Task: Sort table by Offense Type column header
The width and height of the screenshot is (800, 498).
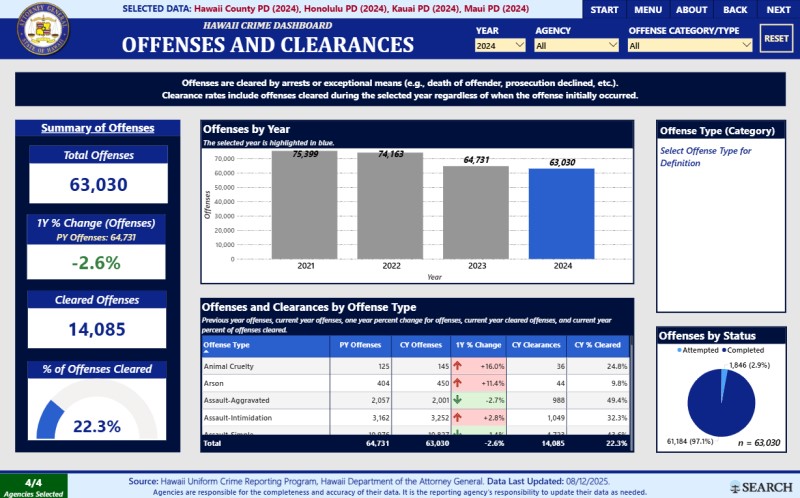Action: [x=227, y=345]
